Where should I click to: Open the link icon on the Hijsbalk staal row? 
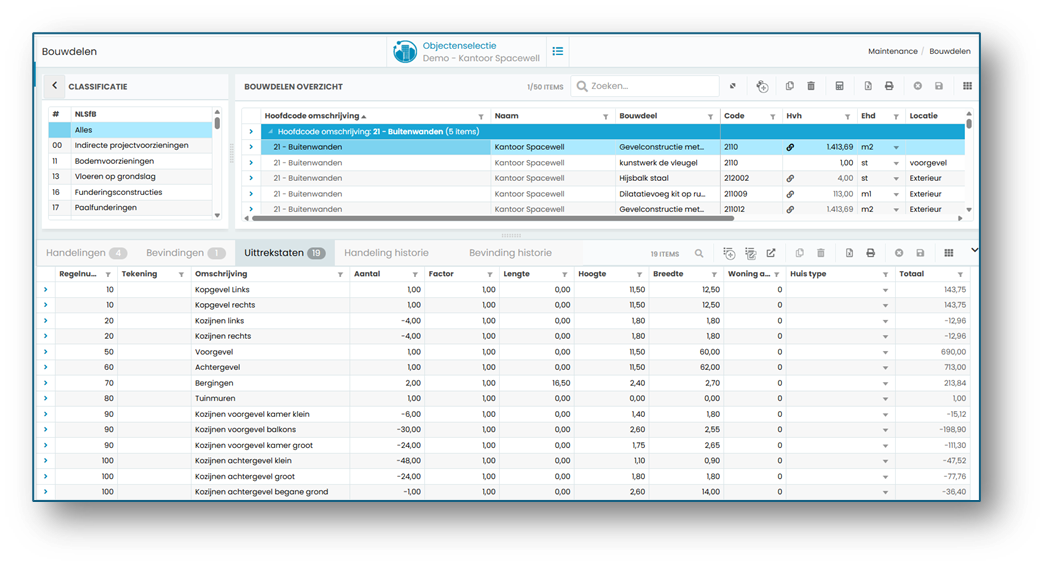790,179
